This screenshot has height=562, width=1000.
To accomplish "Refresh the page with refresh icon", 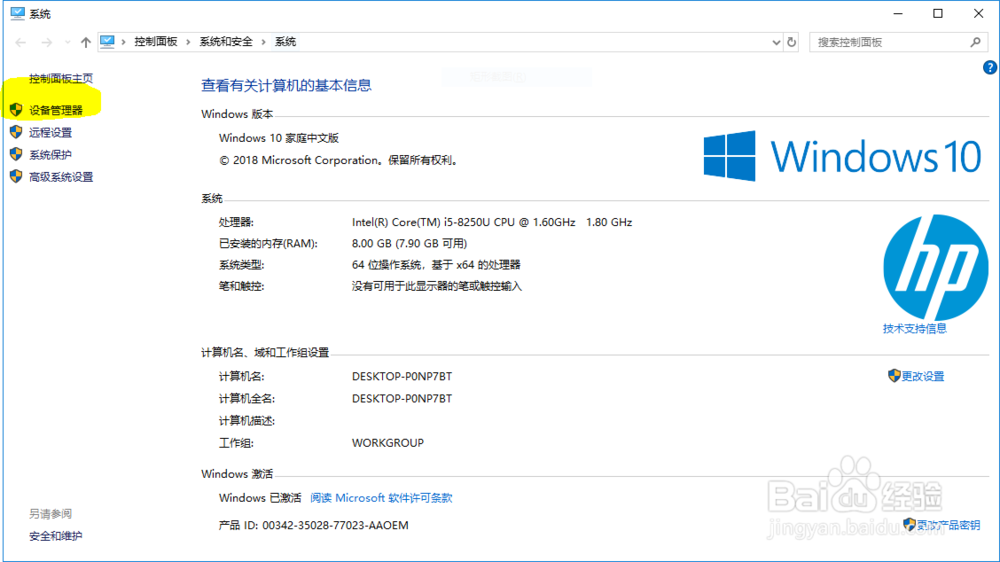I will pyautogui.click(x=791, y=42).
